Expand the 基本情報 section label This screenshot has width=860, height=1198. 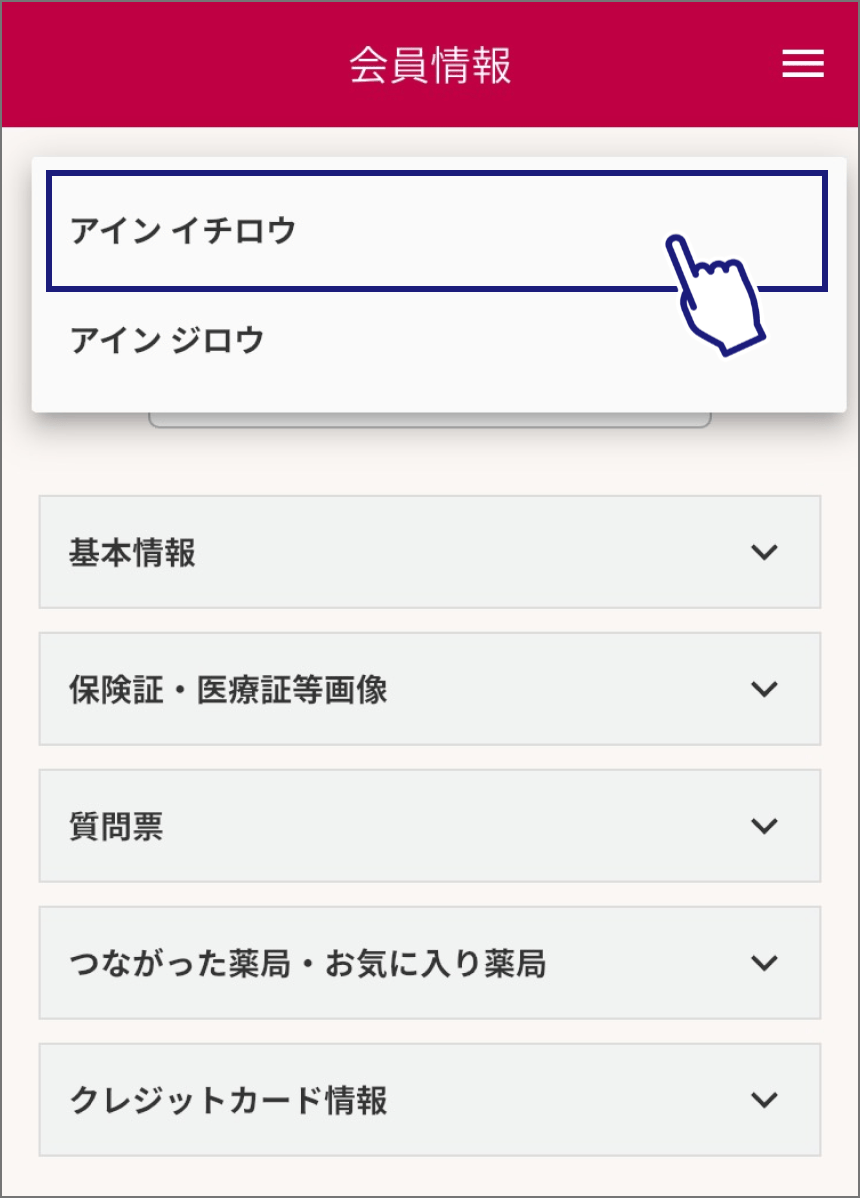[132, 552]
